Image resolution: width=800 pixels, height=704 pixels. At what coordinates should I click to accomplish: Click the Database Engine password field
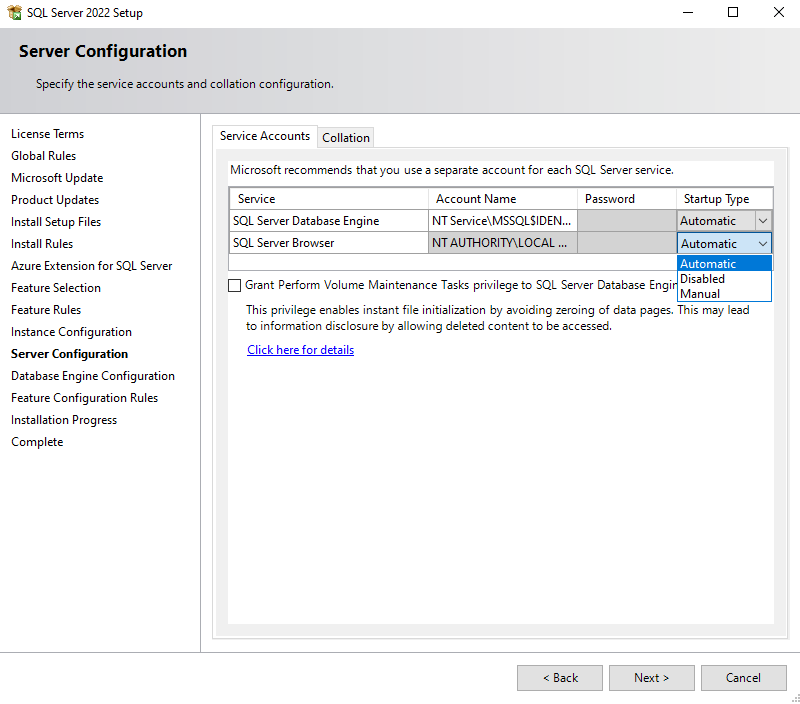tap(627, 221)
